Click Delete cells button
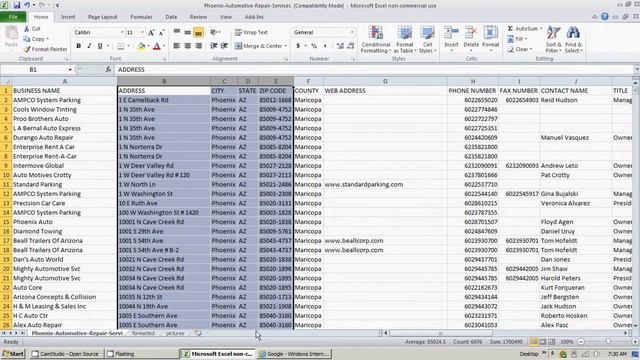Image resolution: width=640 pixels, height=360 pixels. pyautogui.click(x=471, y=39)
